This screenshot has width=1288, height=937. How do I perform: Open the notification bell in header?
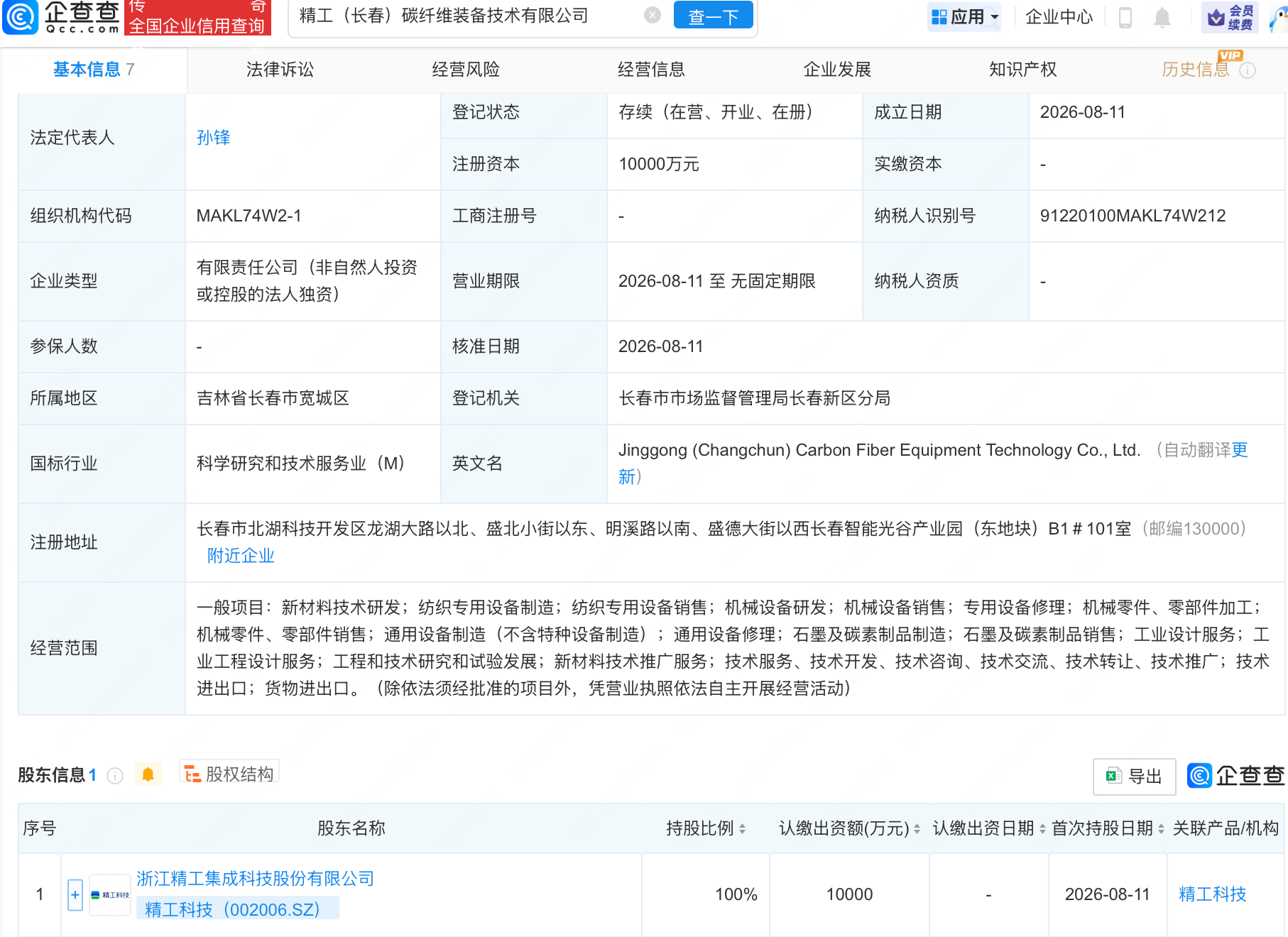(x=1162, y=17)
